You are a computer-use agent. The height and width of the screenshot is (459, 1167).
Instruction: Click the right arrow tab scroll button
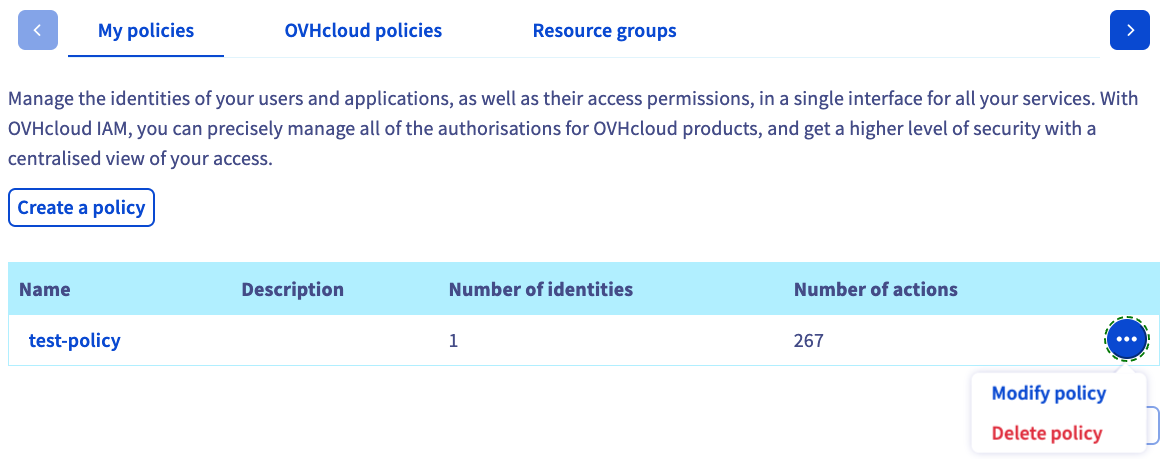point(1129,31)
